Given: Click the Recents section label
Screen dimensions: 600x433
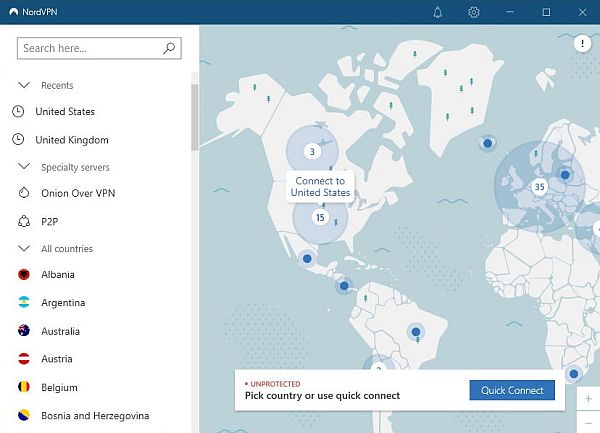Looking at the screenshot, I should click(57, 85).
